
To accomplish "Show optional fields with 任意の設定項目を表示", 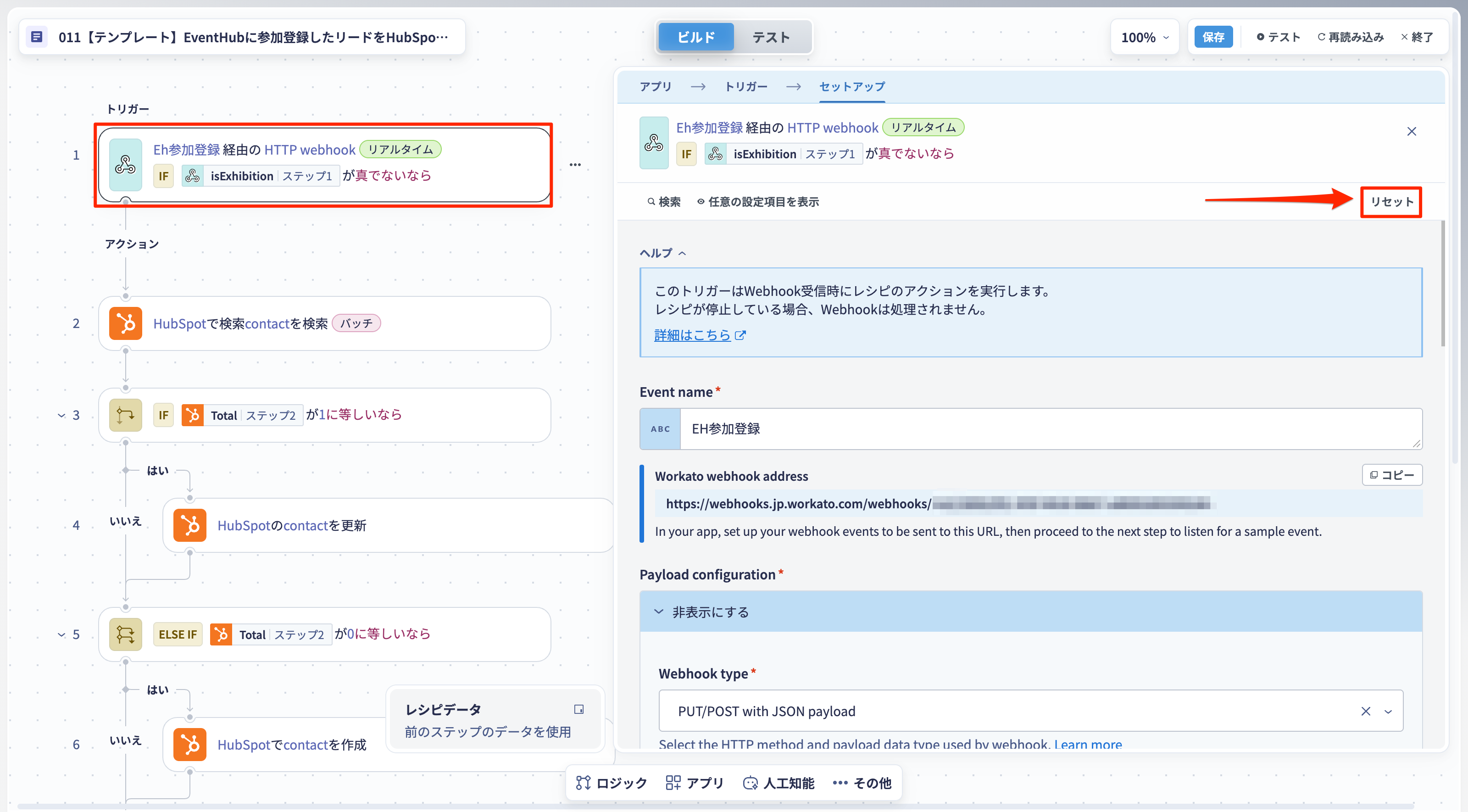I will (x=758, y=202).
